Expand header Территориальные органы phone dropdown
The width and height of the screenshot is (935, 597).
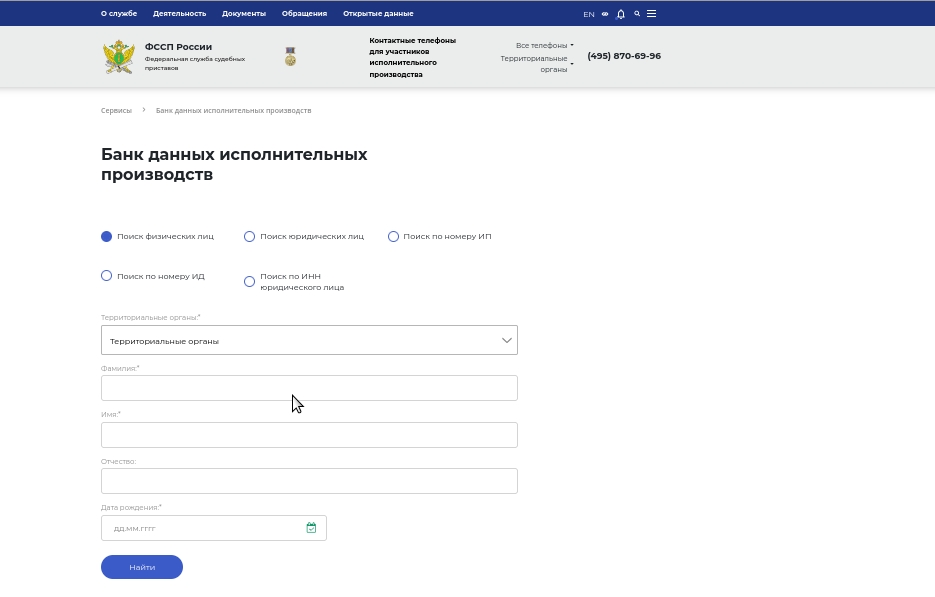click(x=537, y=64)
